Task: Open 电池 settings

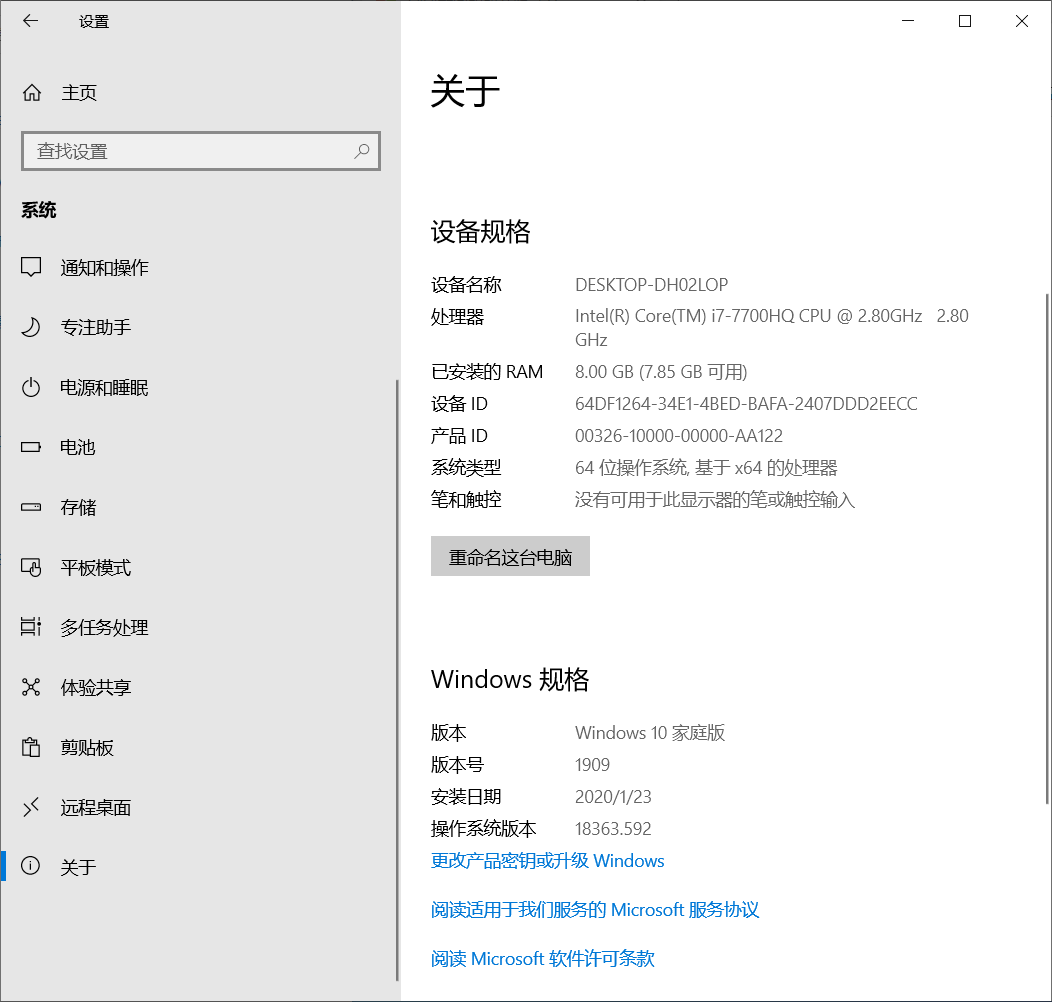Action: [x=199, y=447]
